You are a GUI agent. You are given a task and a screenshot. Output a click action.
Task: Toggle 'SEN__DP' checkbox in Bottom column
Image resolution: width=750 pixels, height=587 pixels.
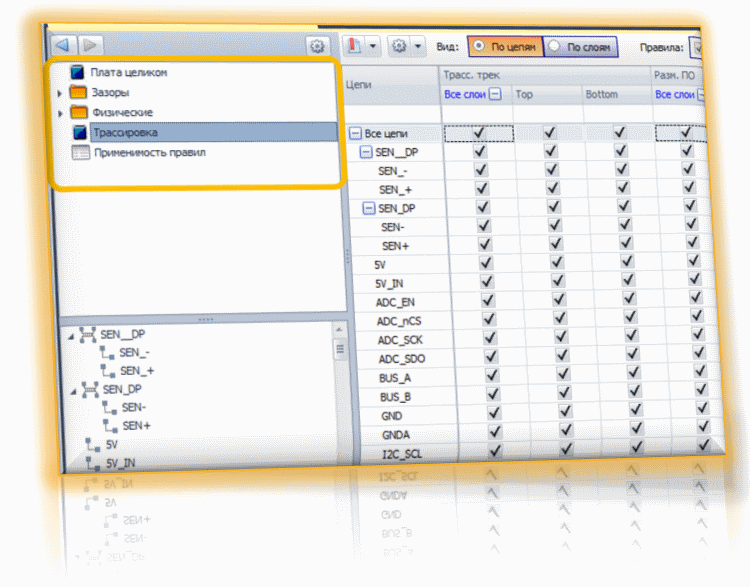click(x=621, y=151)
